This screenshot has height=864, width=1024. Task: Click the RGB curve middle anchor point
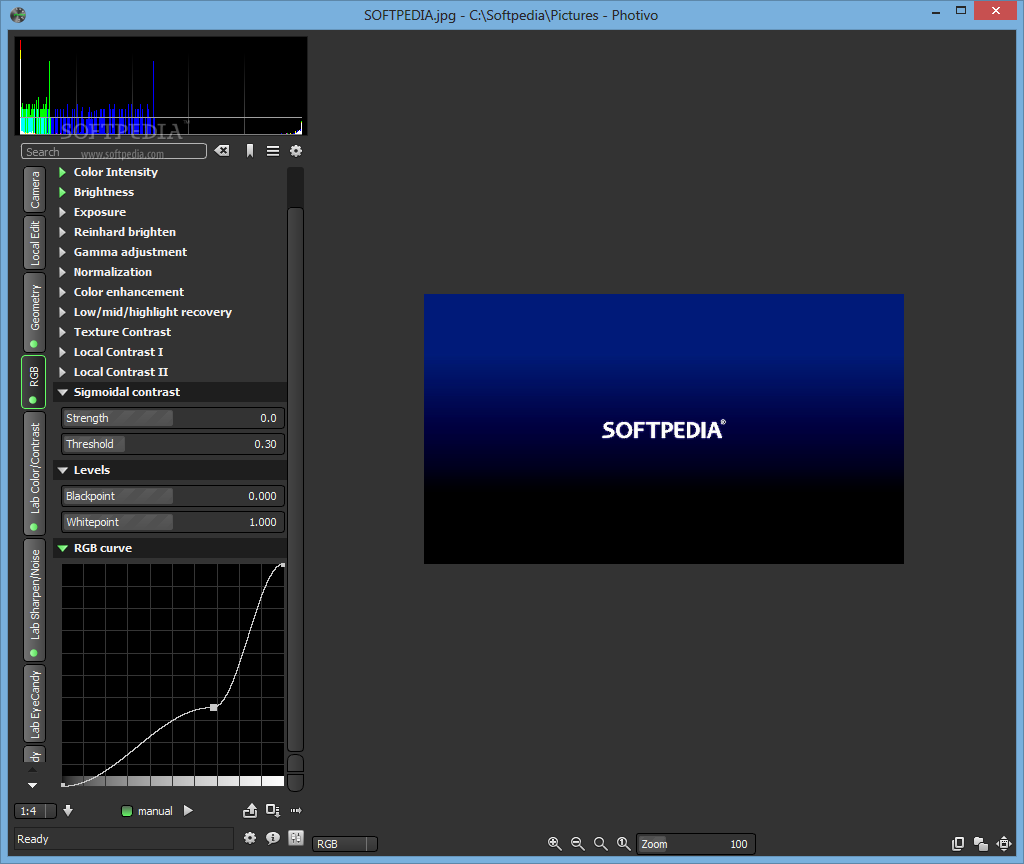pos(214,707)
